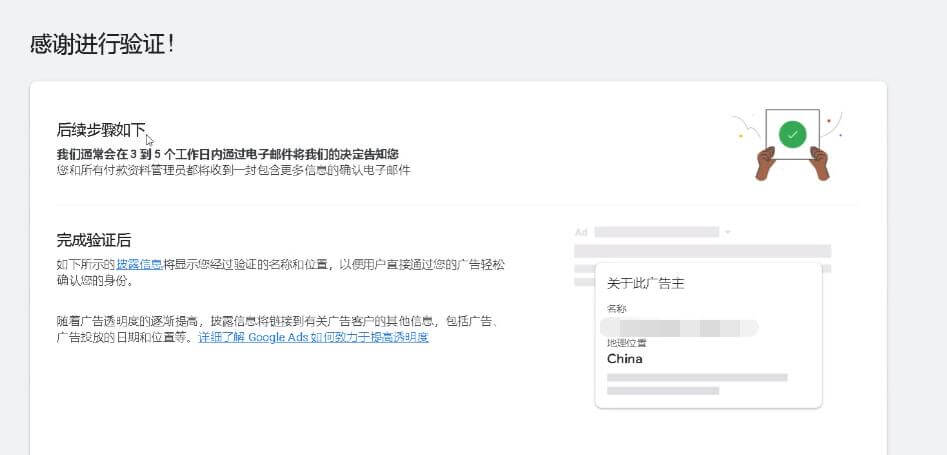
Task: Click the 完成验证后 section heading
Action: [x=94, y=240]
